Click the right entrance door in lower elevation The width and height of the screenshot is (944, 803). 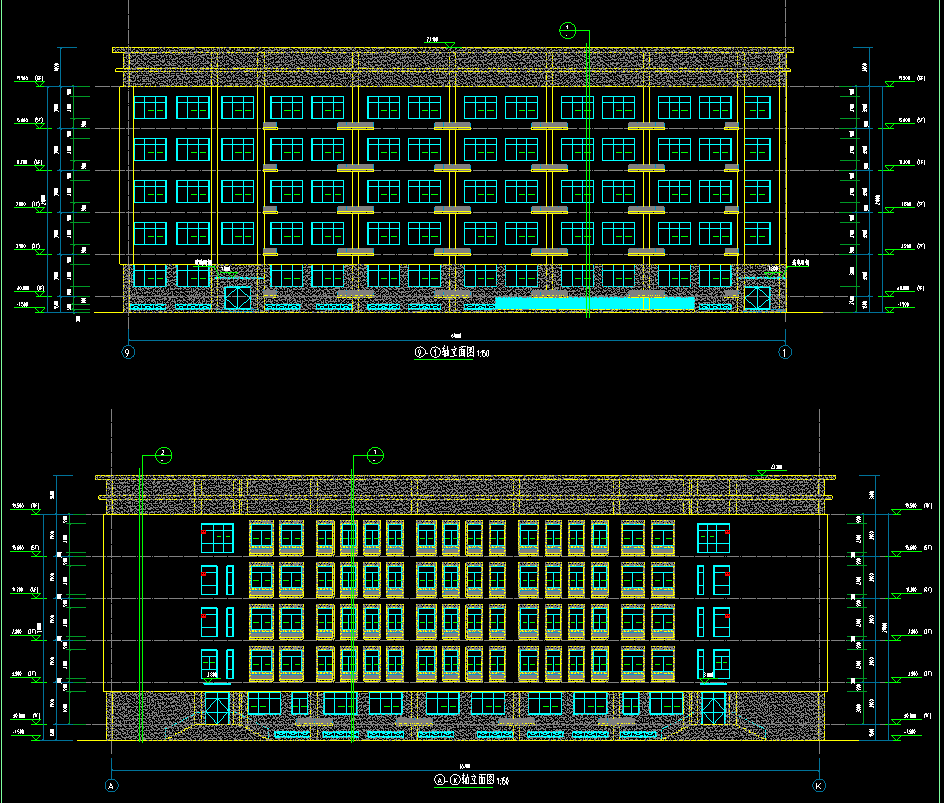click(713, 710)
